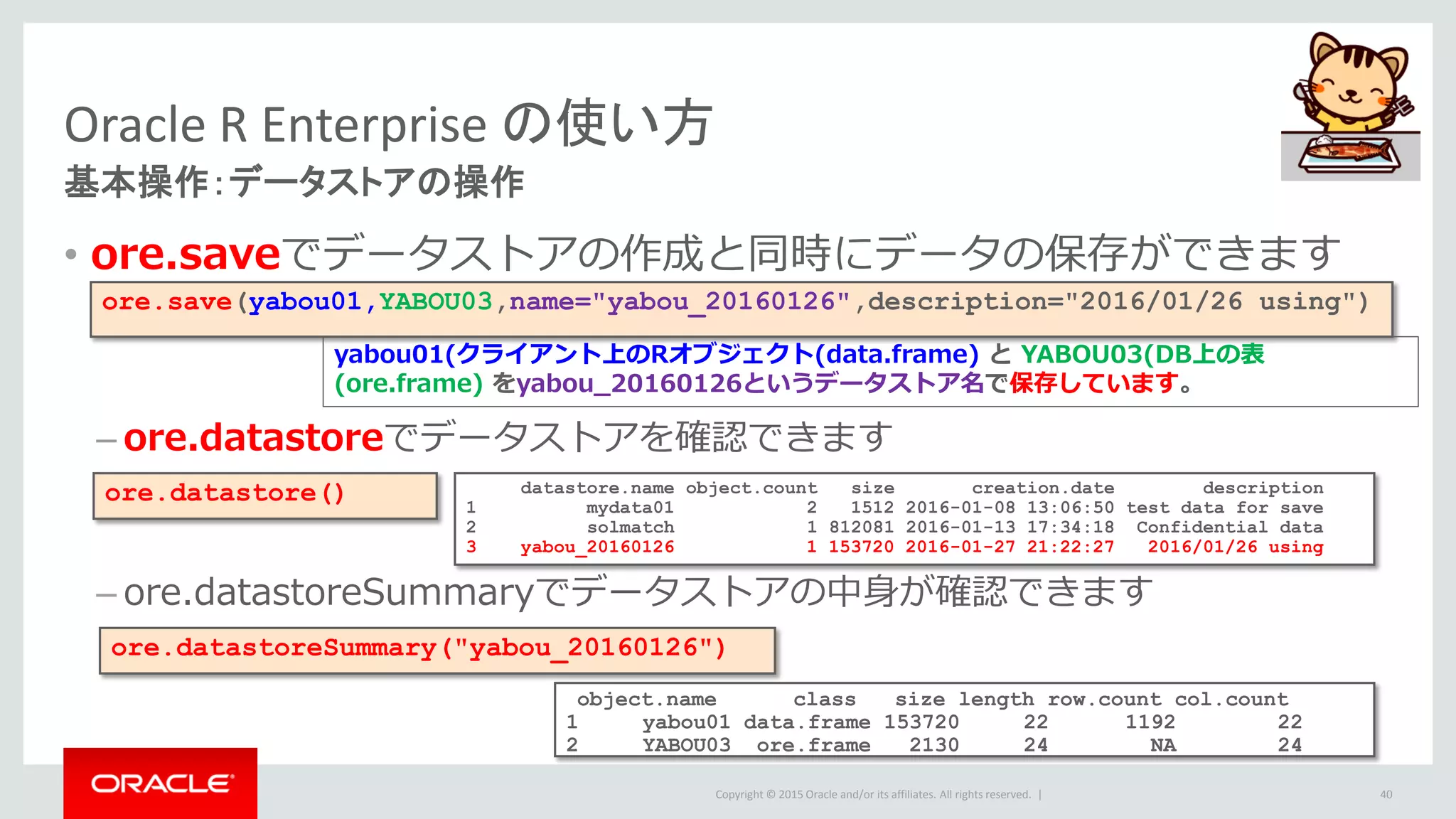This screenshot has width=1456, height=819.
Task: Click the 'object.name' column header
Action: tap(646, 700)
